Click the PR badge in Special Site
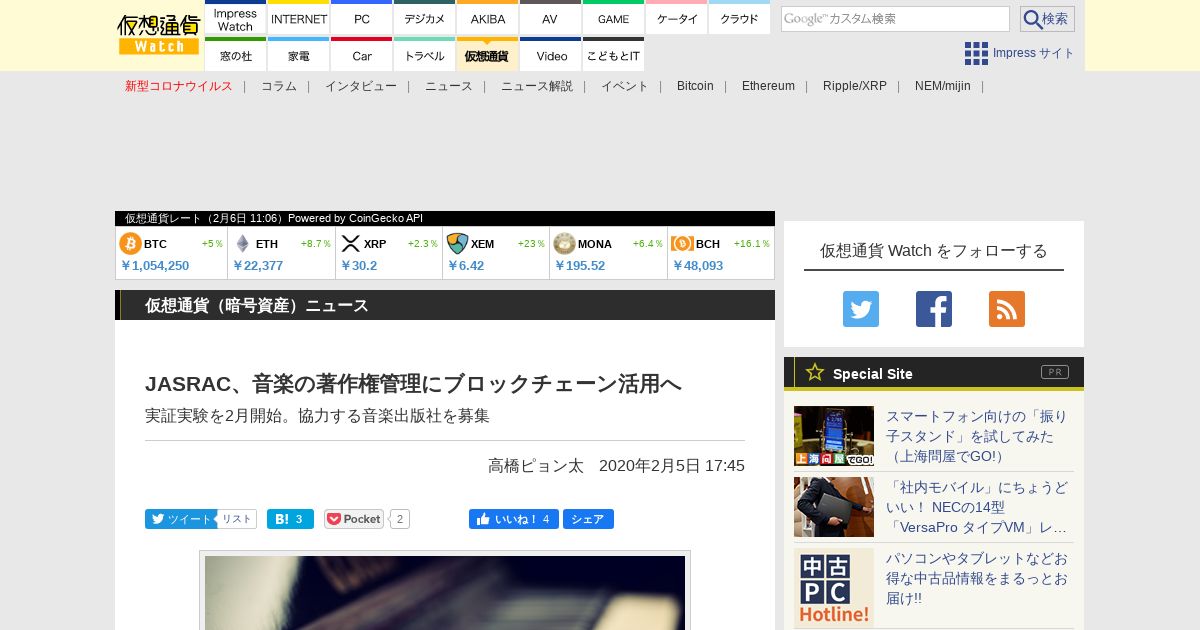1200x630 pixels. [x=1055, y=372]
